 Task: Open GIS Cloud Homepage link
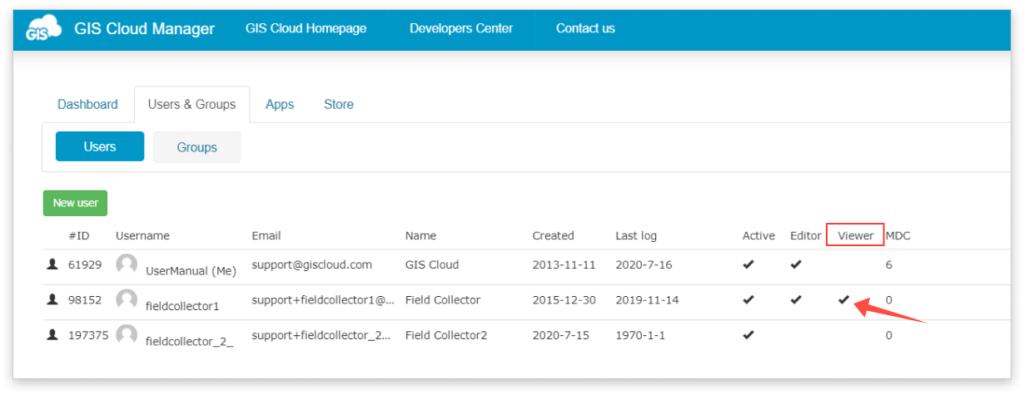[x=306, y=29]
